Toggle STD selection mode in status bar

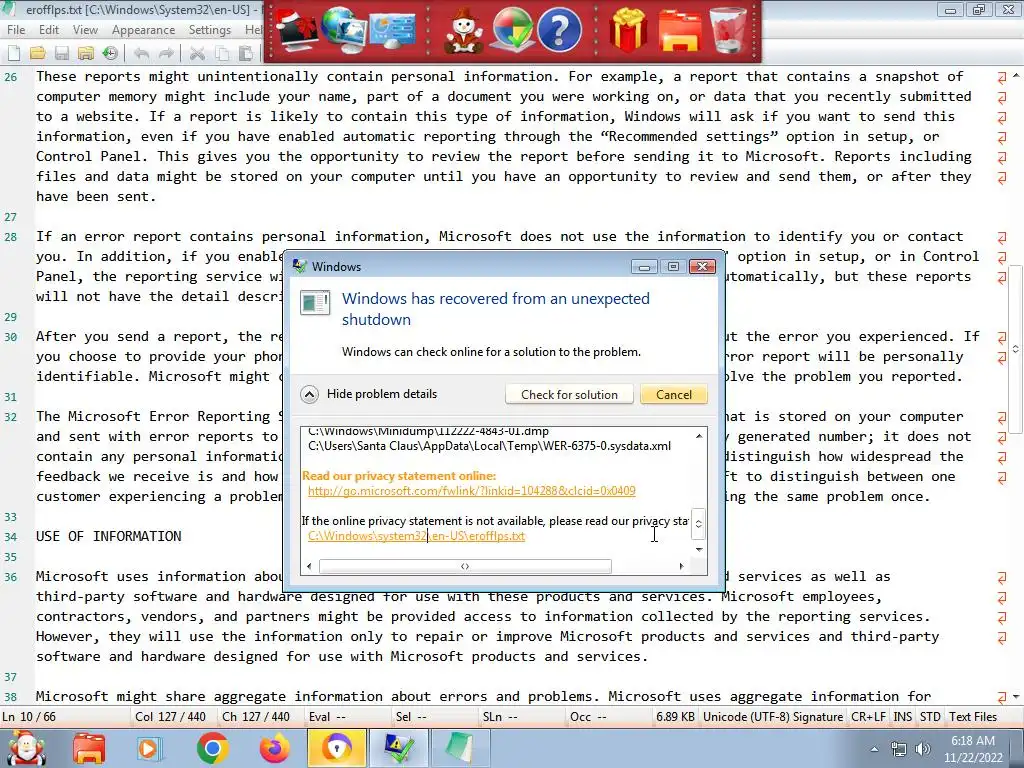(930, 716)
